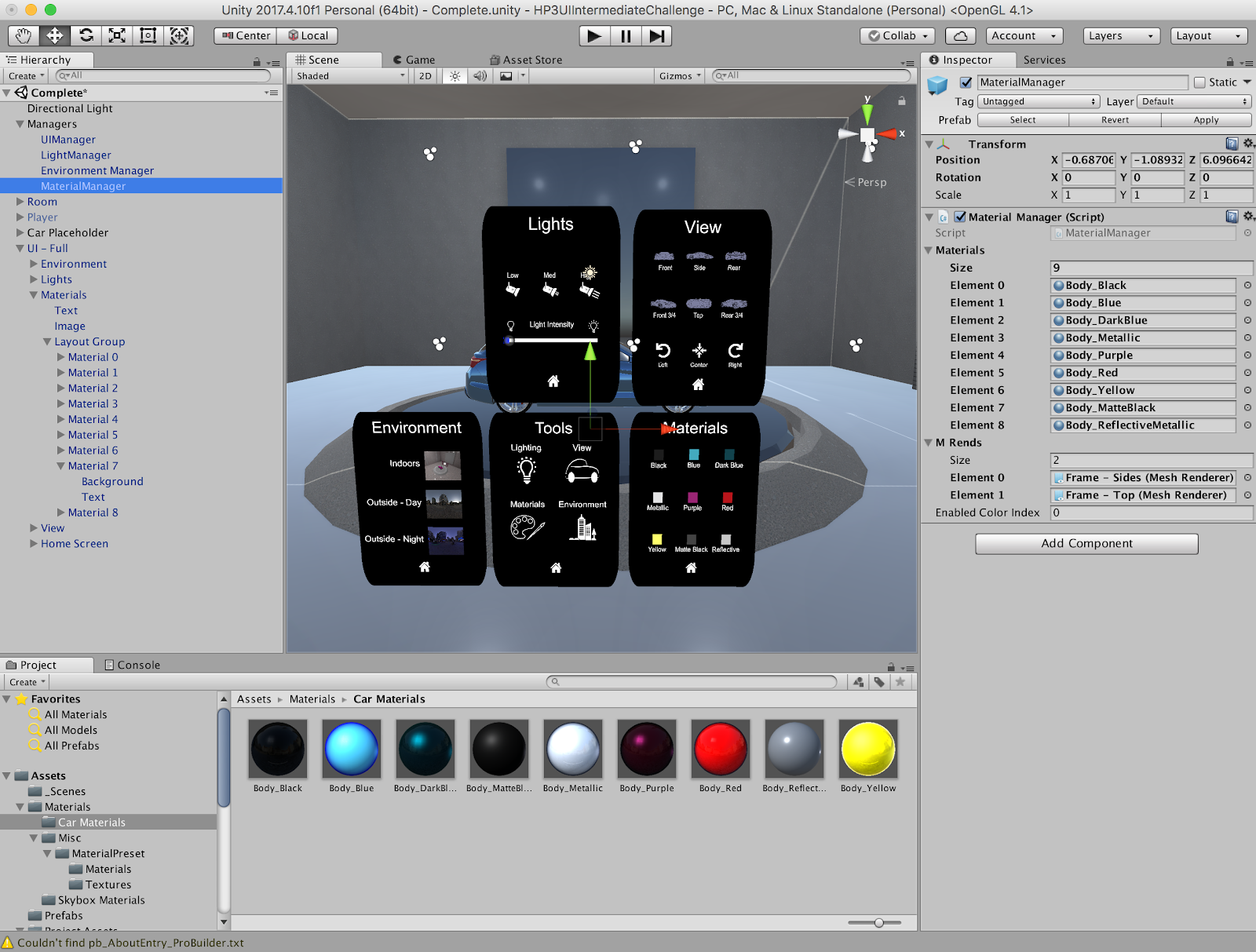Open the Layers dropdown
The image size is (1256, 952).
tap(1120, 36)
